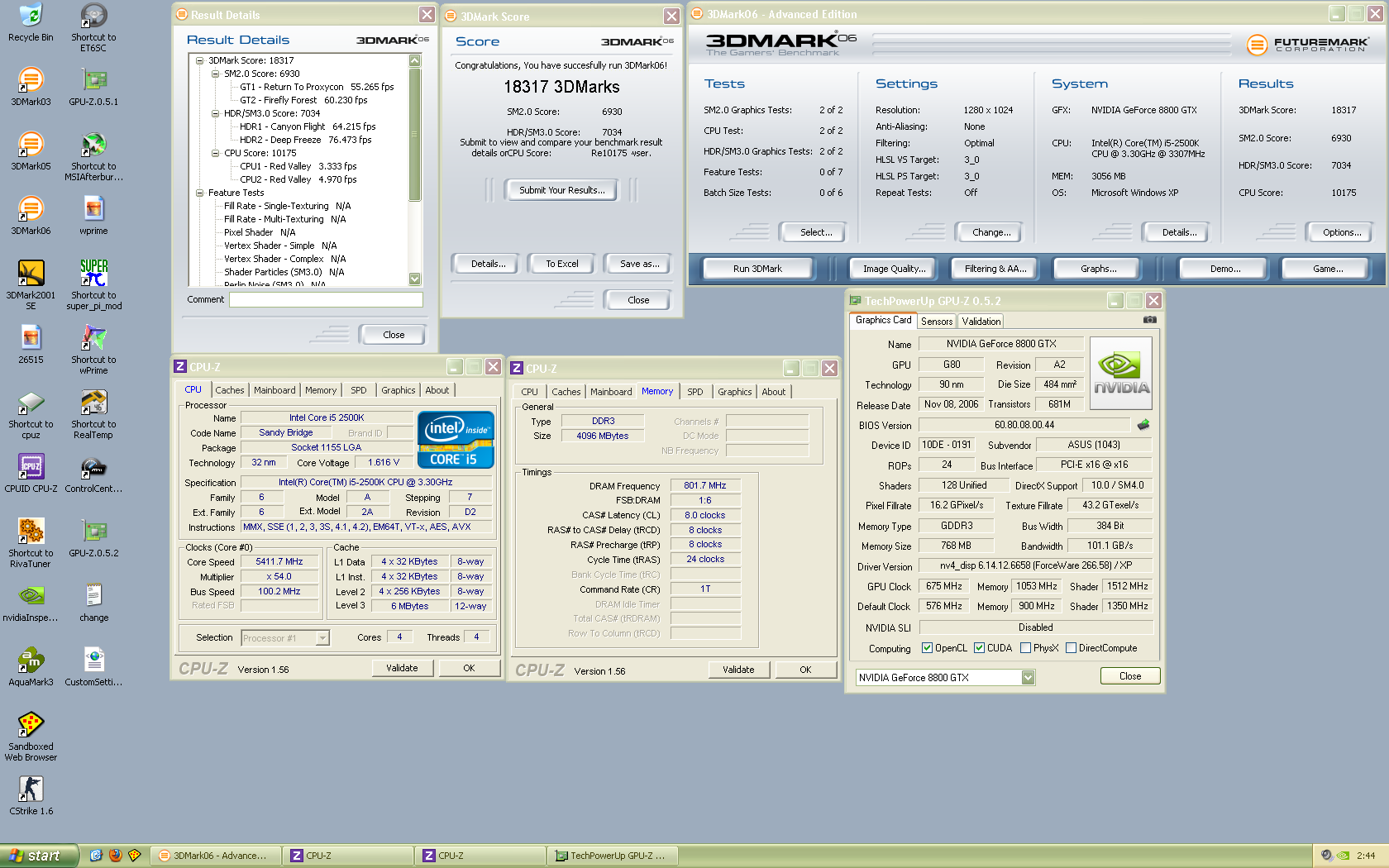Switch to 3DMark06 Advanced taskbar item
1389x868 pixels.
217,856
